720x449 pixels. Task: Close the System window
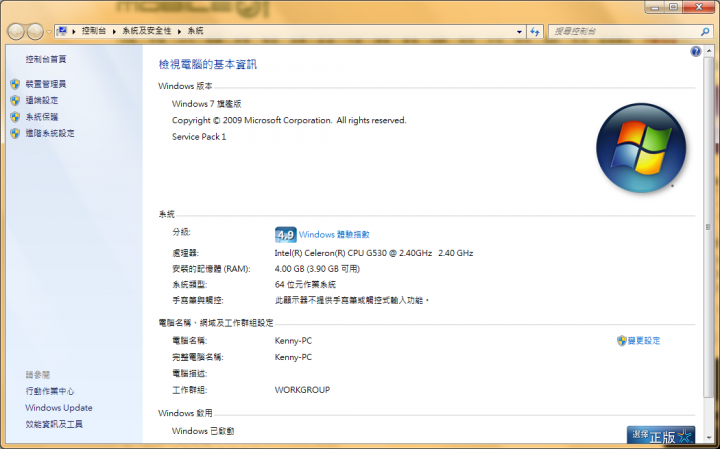point(699,7)
